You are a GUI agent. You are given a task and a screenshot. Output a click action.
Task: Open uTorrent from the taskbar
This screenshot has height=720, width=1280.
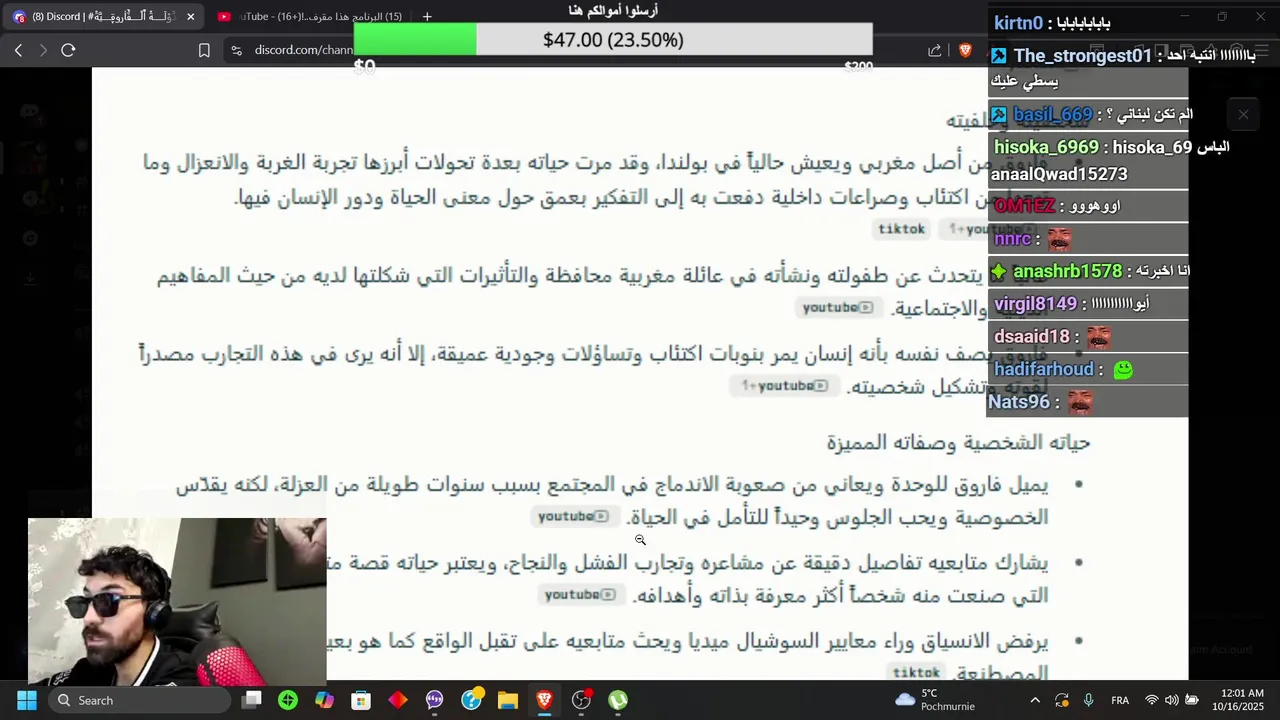618,700
